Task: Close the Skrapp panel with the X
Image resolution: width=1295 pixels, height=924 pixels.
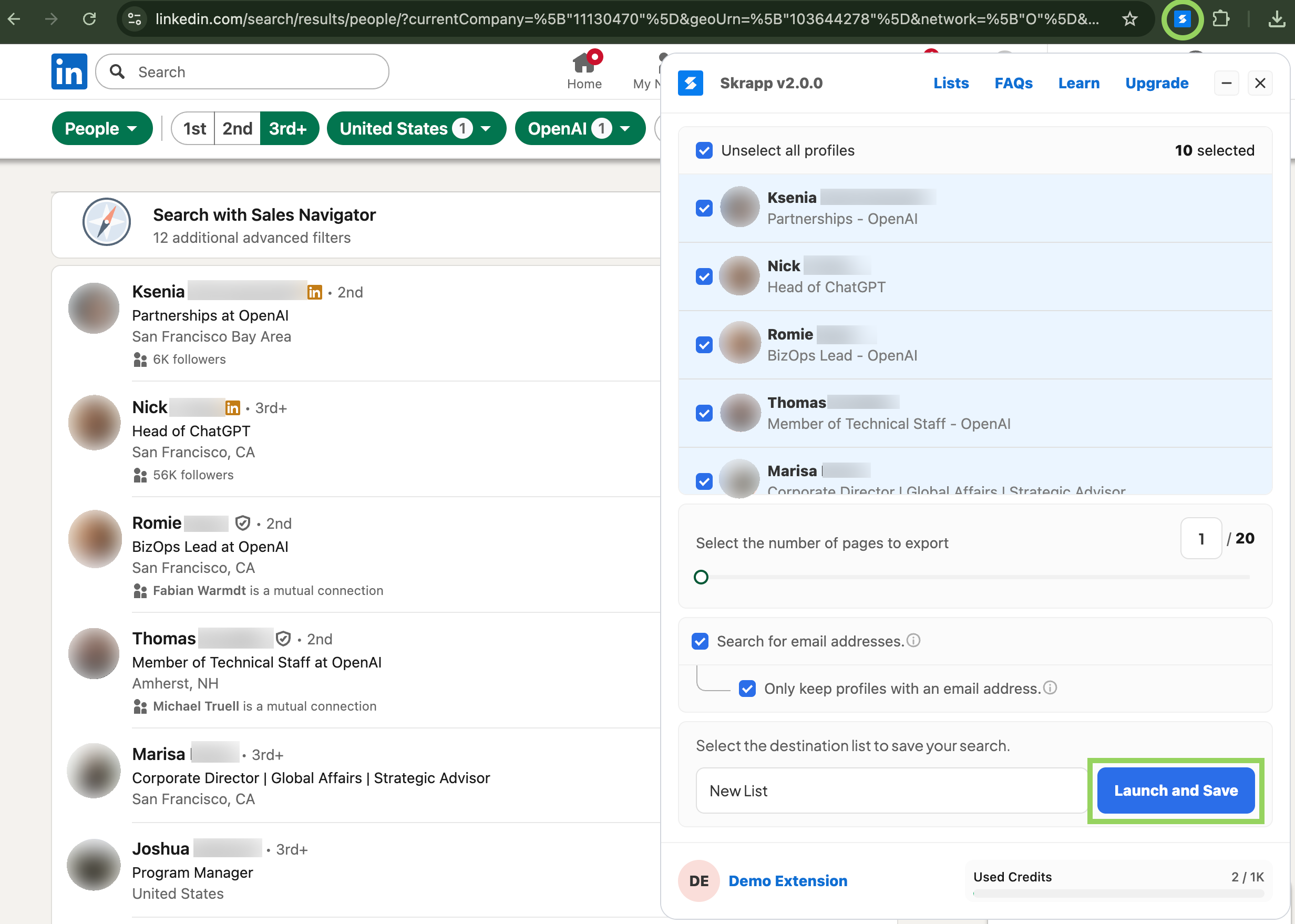Action: pos(1260,83)
